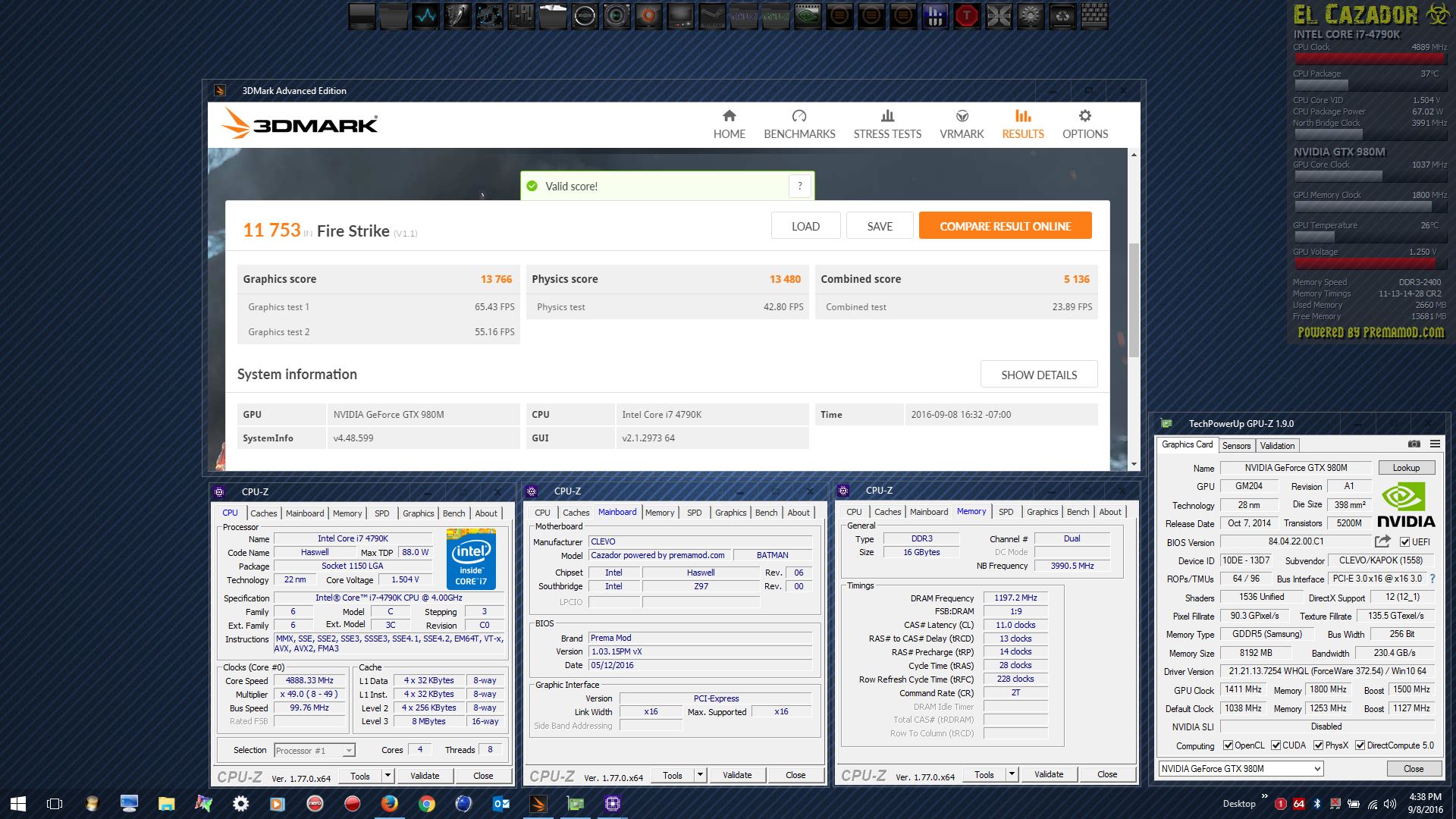This screenshot has height=819, width=1456.
Task: Expand the system tray overflow chevron
Action: [x=1264, y=796]
